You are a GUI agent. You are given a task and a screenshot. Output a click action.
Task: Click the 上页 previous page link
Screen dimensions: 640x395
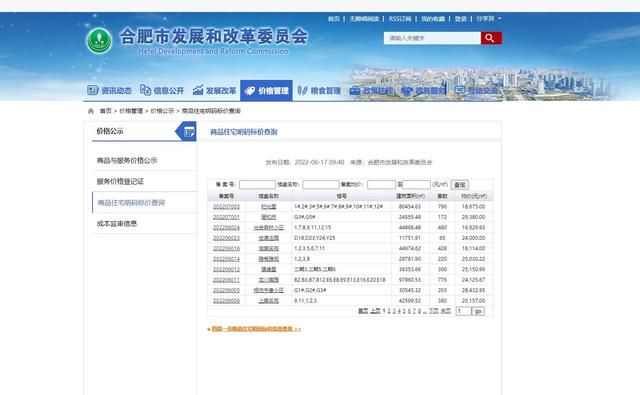[x=375, y=311]
